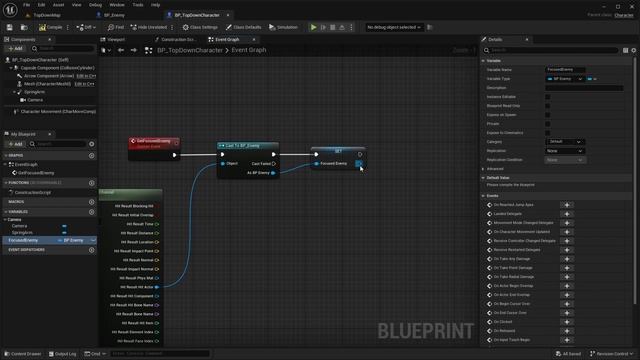Click Edit in C++ link for Arrow Component
This screenshot has width=640, height=360.
[86, 76]
